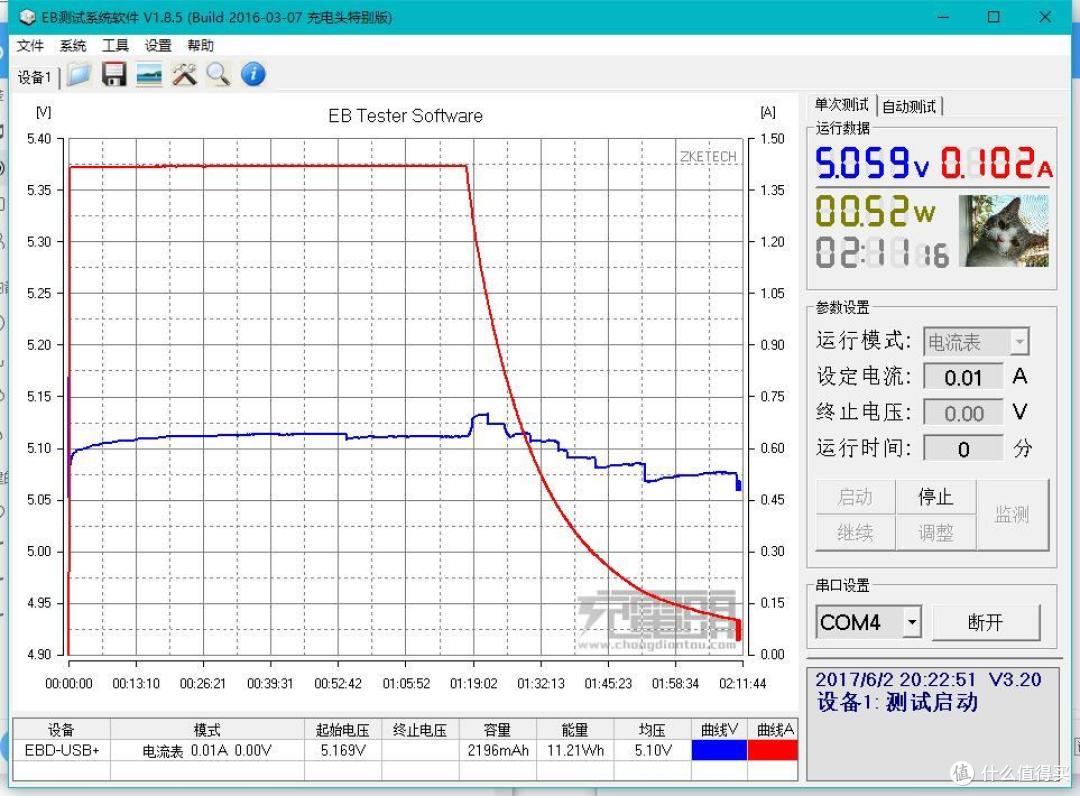Image resolution: width=1080 pixels, height=796 pixels.
Task: Open the 设置 menu
Action: pyautogui.click(x=156, y=45)
